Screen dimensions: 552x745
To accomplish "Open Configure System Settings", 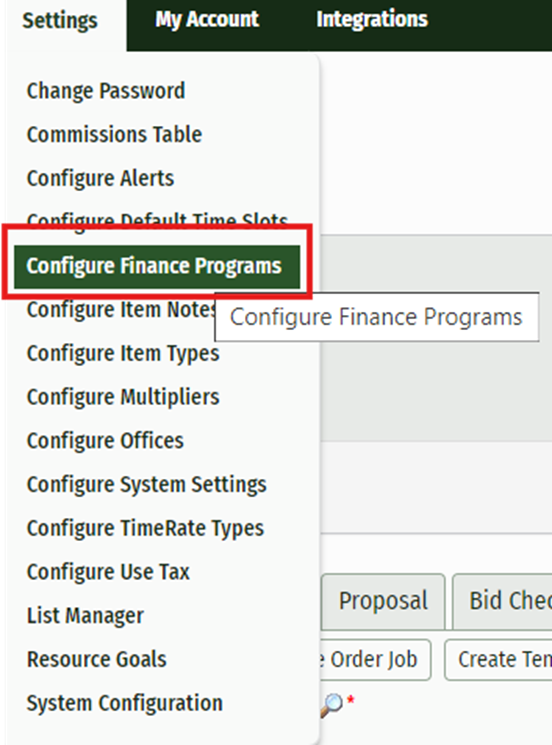I will (146, 485).
